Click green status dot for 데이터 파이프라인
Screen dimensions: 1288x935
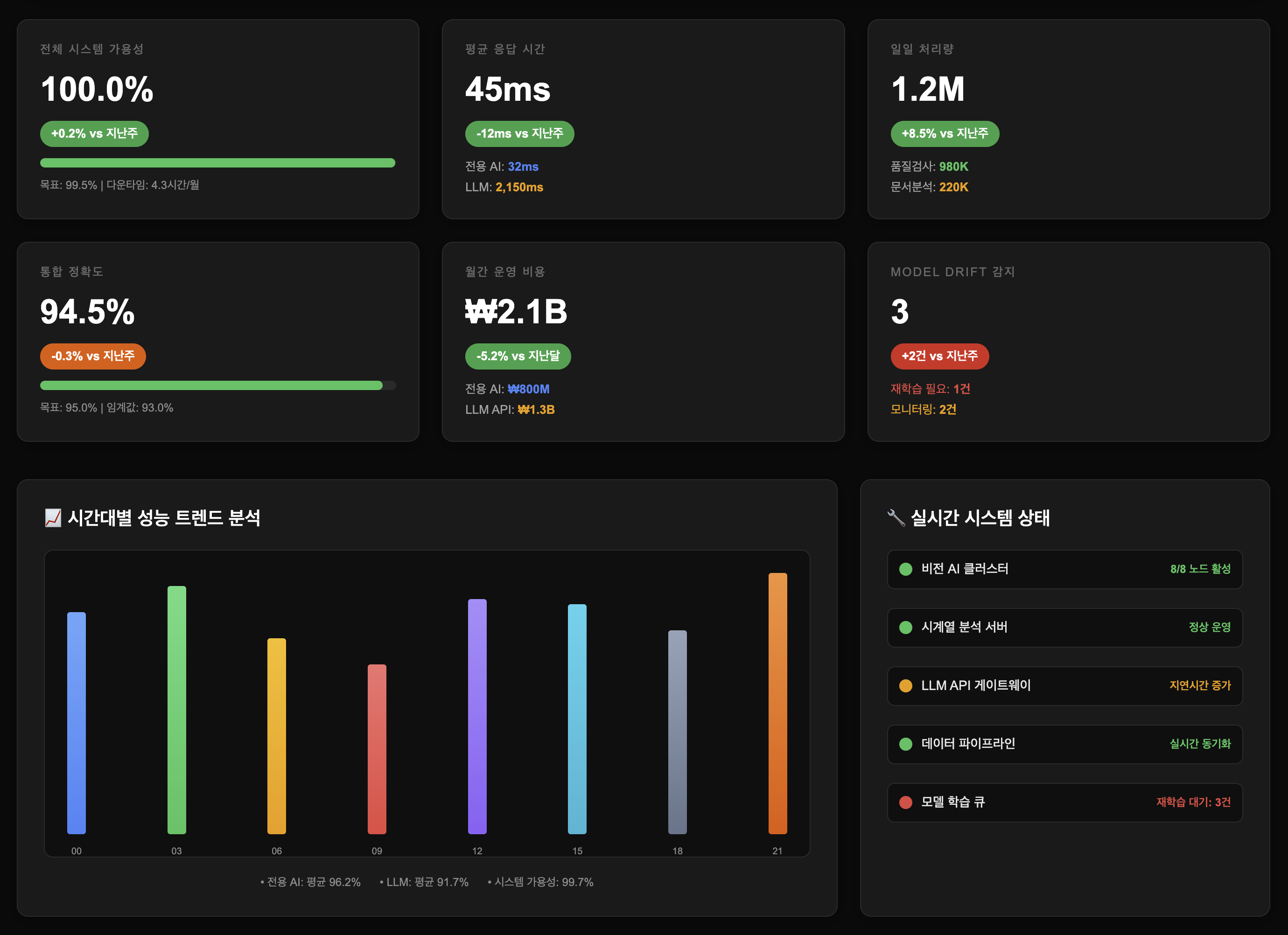coord(906,744)
